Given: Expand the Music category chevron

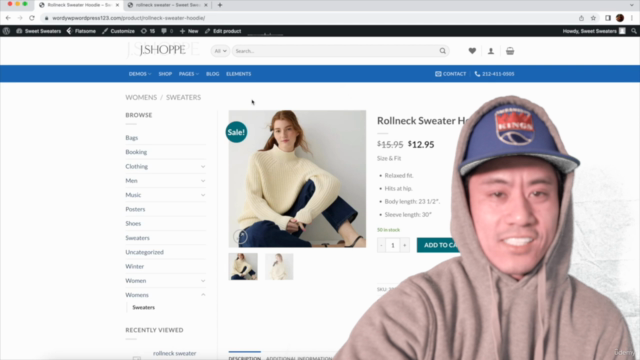Looking at the screenshot, I should pyautogui.click(x=203, y=195).
